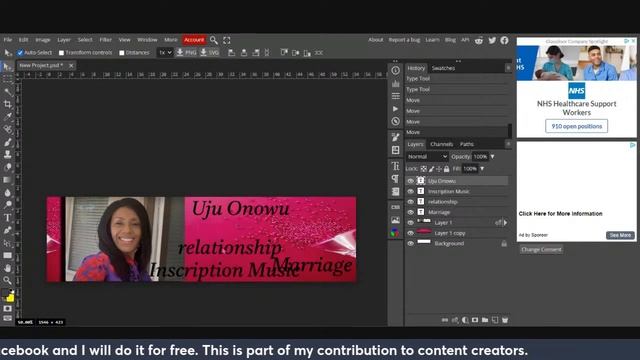Viewport: 640px width, 360px height.
Task: Open the 1x export scale dropdown
Action: point(165,53)
